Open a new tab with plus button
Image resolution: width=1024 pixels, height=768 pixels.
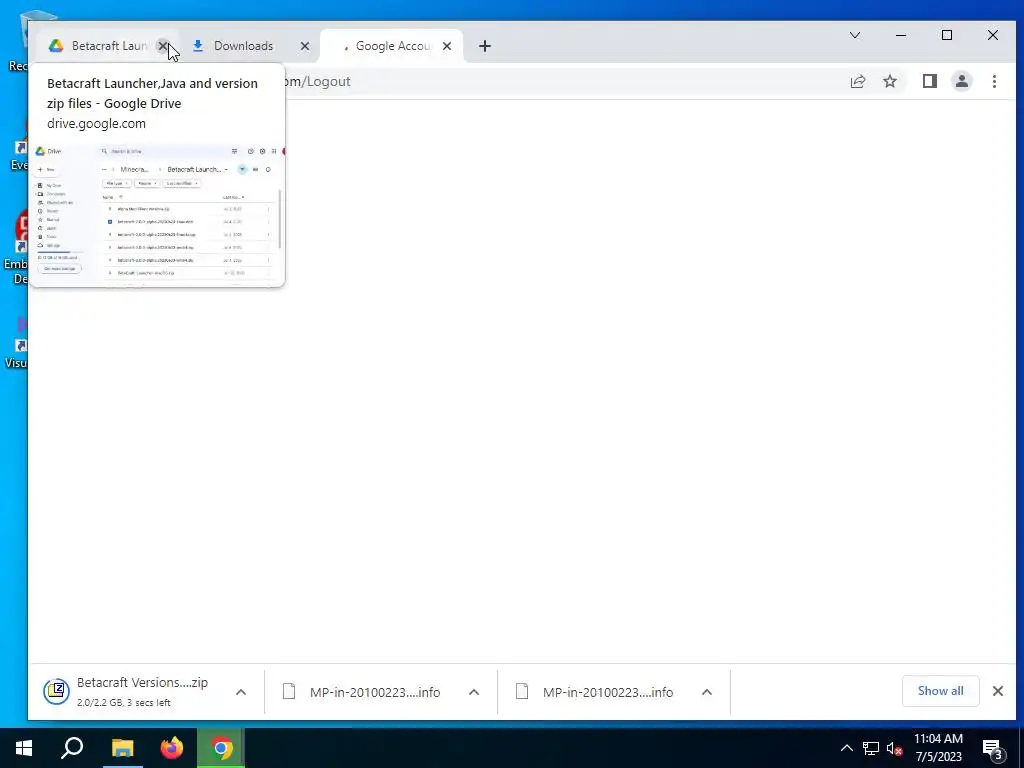pos(485,46)
